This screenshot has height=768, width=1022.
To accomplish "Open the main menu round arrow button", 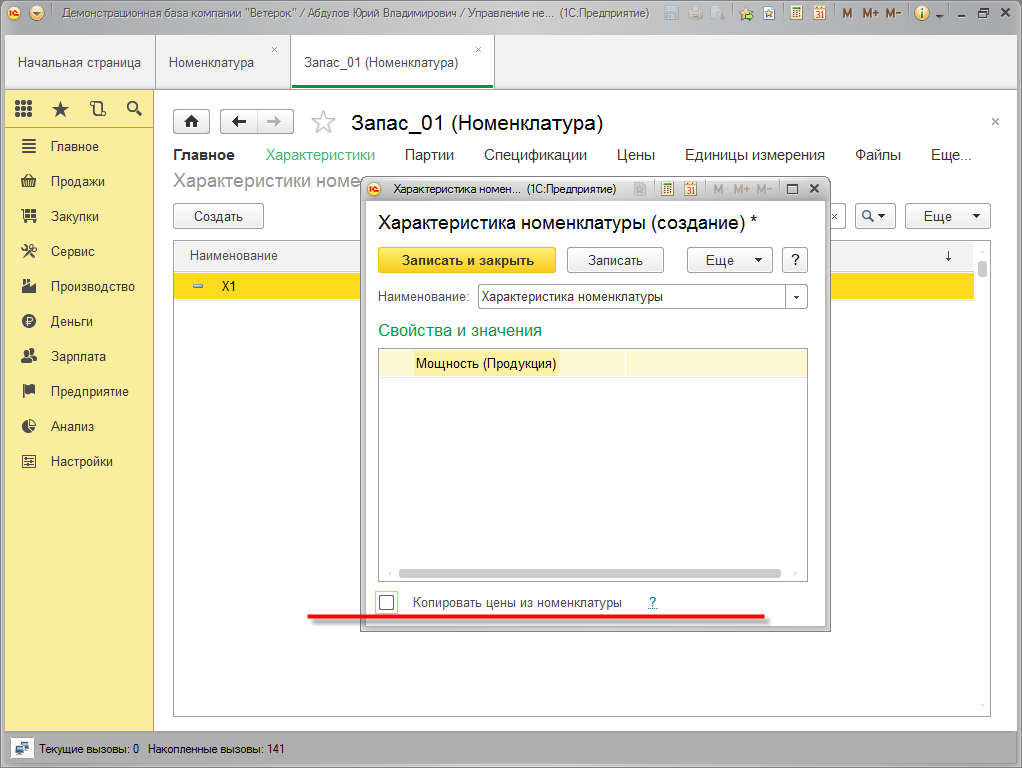I will [x=37, y=13].
